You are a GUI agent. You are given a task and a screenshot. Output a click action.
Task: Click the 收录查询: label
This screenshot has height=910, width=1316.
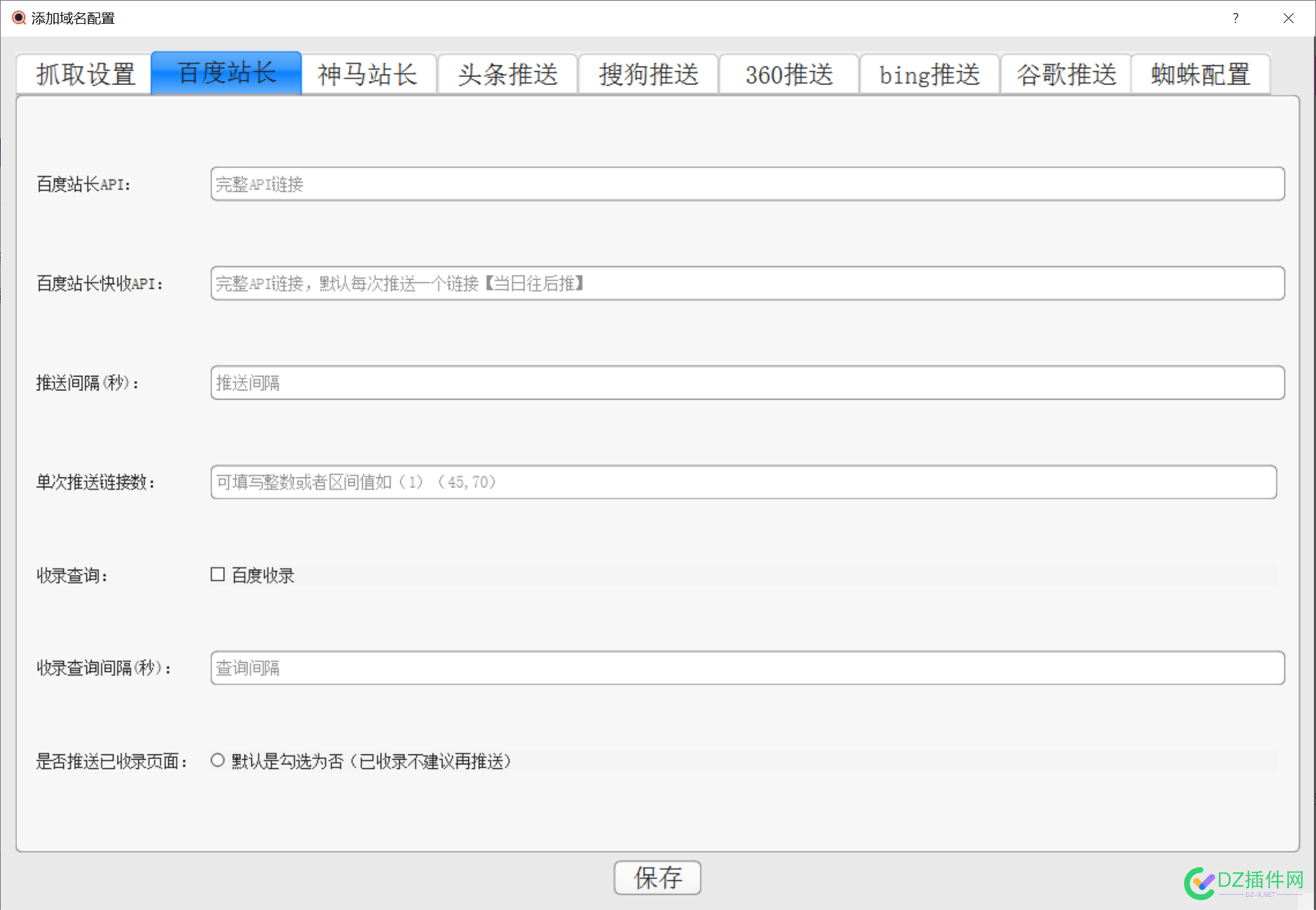point(73,576)
